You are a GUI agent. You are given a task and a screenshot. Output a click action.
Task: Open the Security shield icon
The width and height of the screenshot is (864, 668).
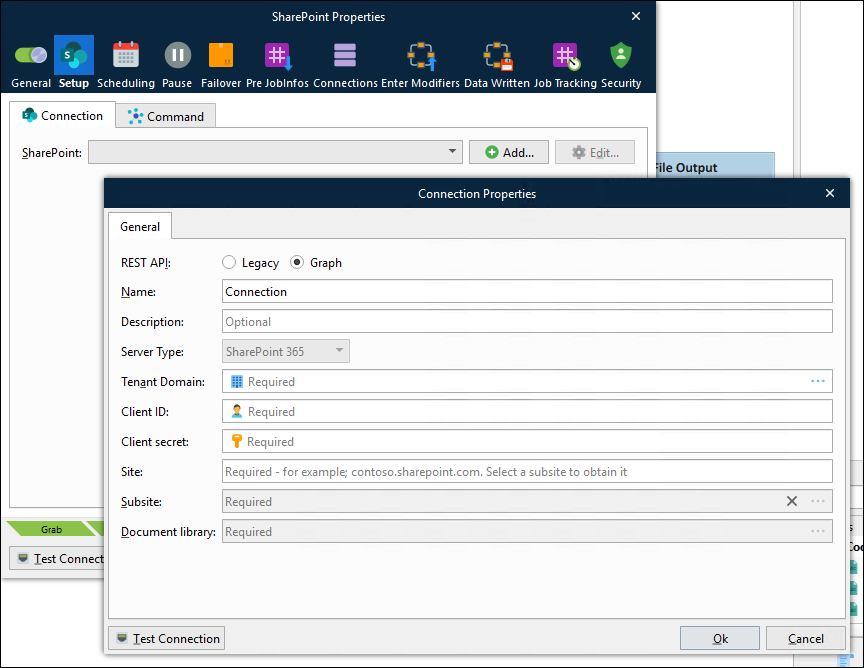(x=621, y=55)
